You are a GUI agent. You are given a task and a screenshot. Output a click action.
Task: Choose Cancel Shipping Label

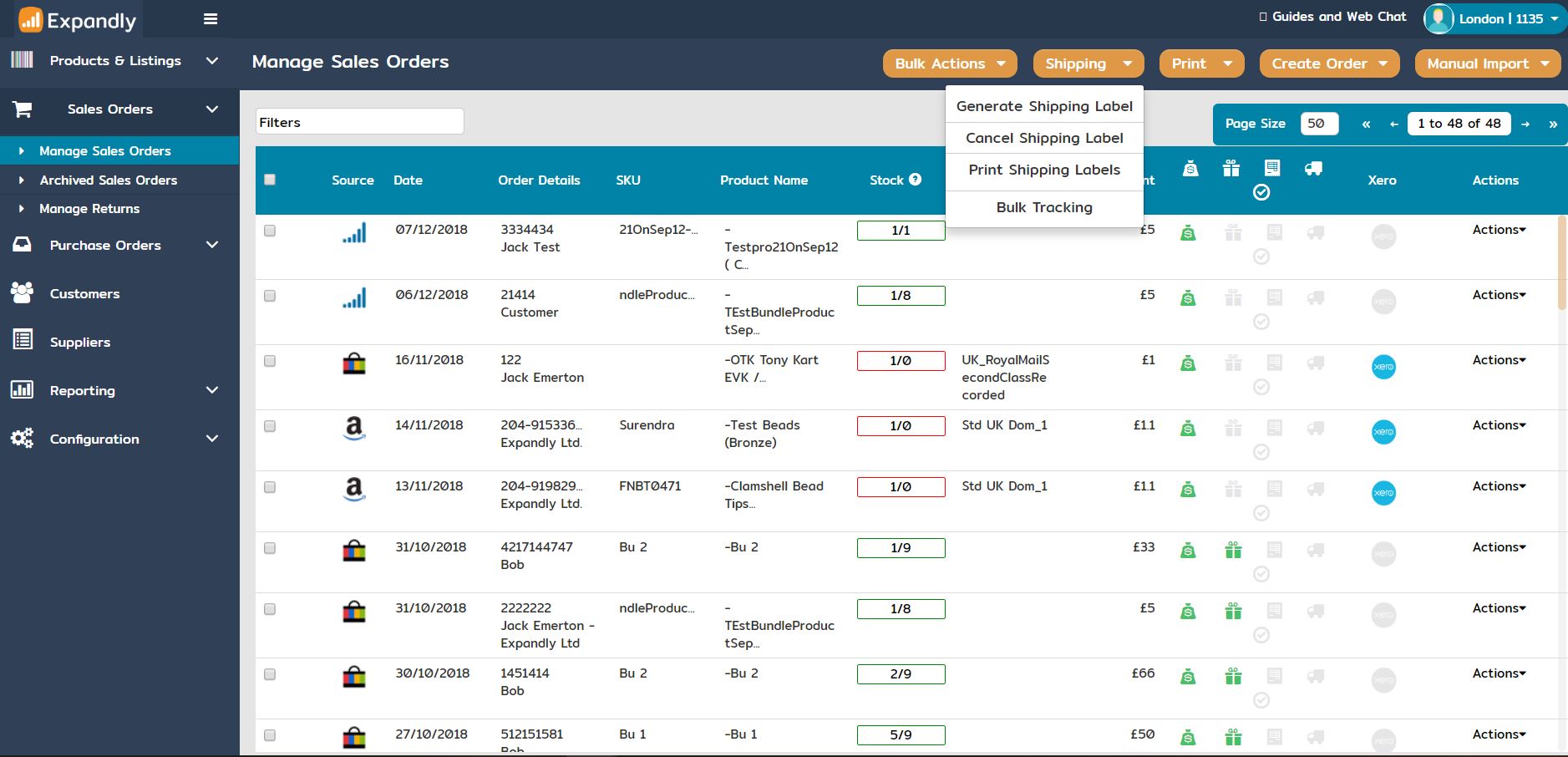tap(1044, 138)
